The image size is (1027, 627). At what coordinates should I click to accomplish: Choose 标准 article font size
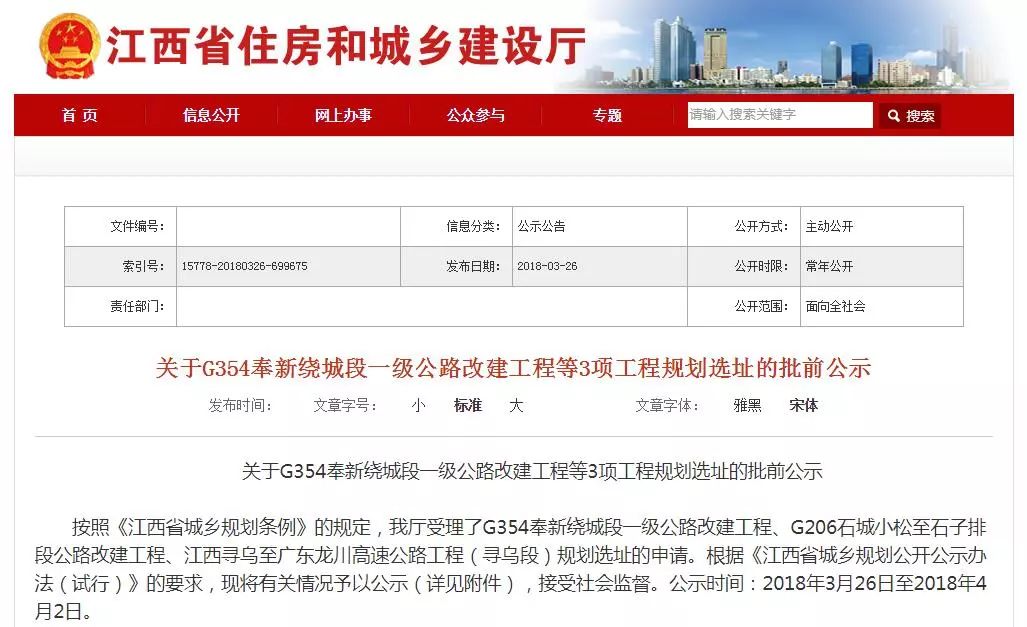point(467,406)
